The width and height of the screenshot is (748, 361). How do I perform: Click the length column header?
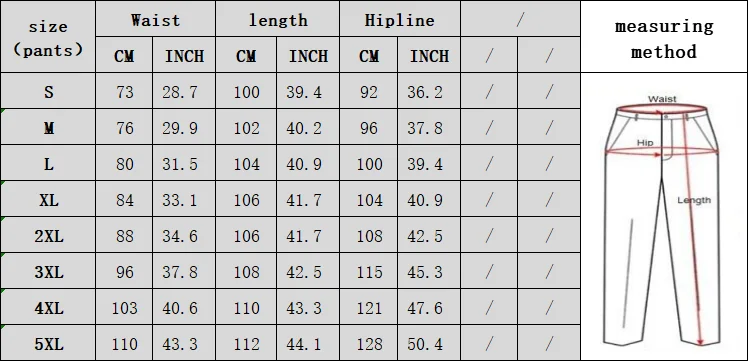[x=278, y=19]
